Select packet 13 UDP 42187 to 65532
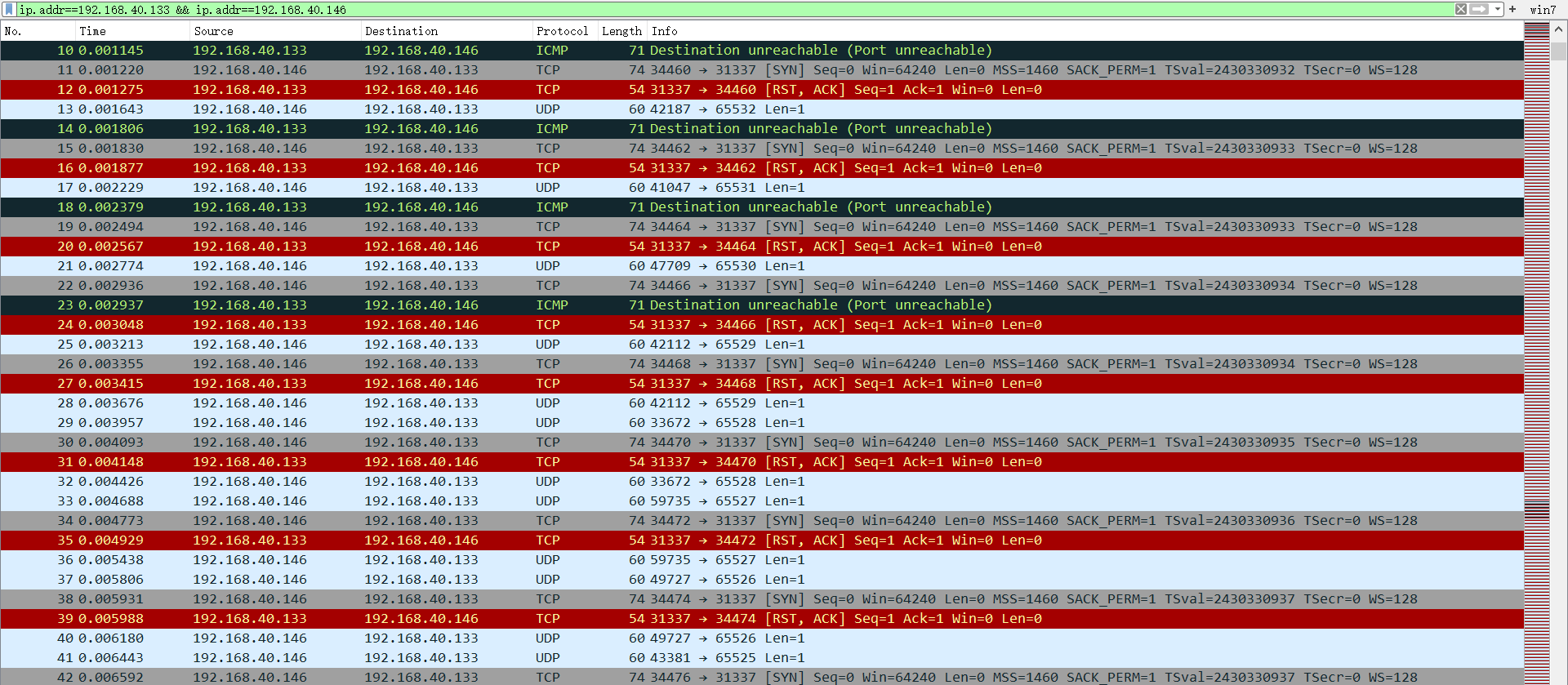Viewport: 1568px width, 685px height. pyautogui.click(x=762, y=109)
